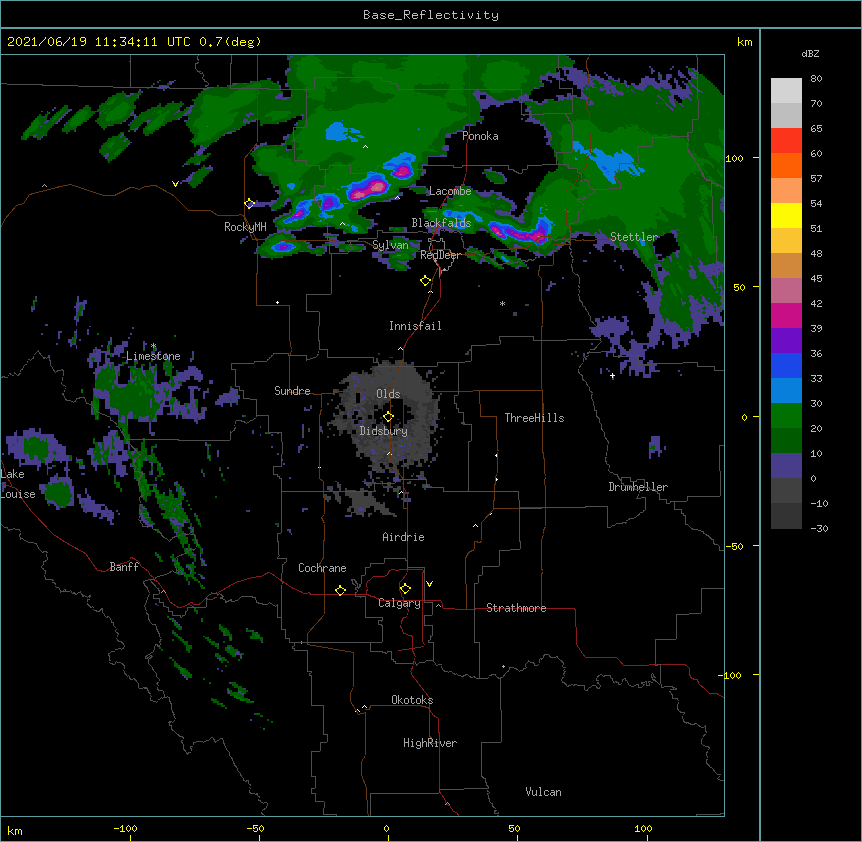Pick the light blue swatch between 33 and 30 dBZ
Screen dimensions: 862x842
click(x=786, y=391)
